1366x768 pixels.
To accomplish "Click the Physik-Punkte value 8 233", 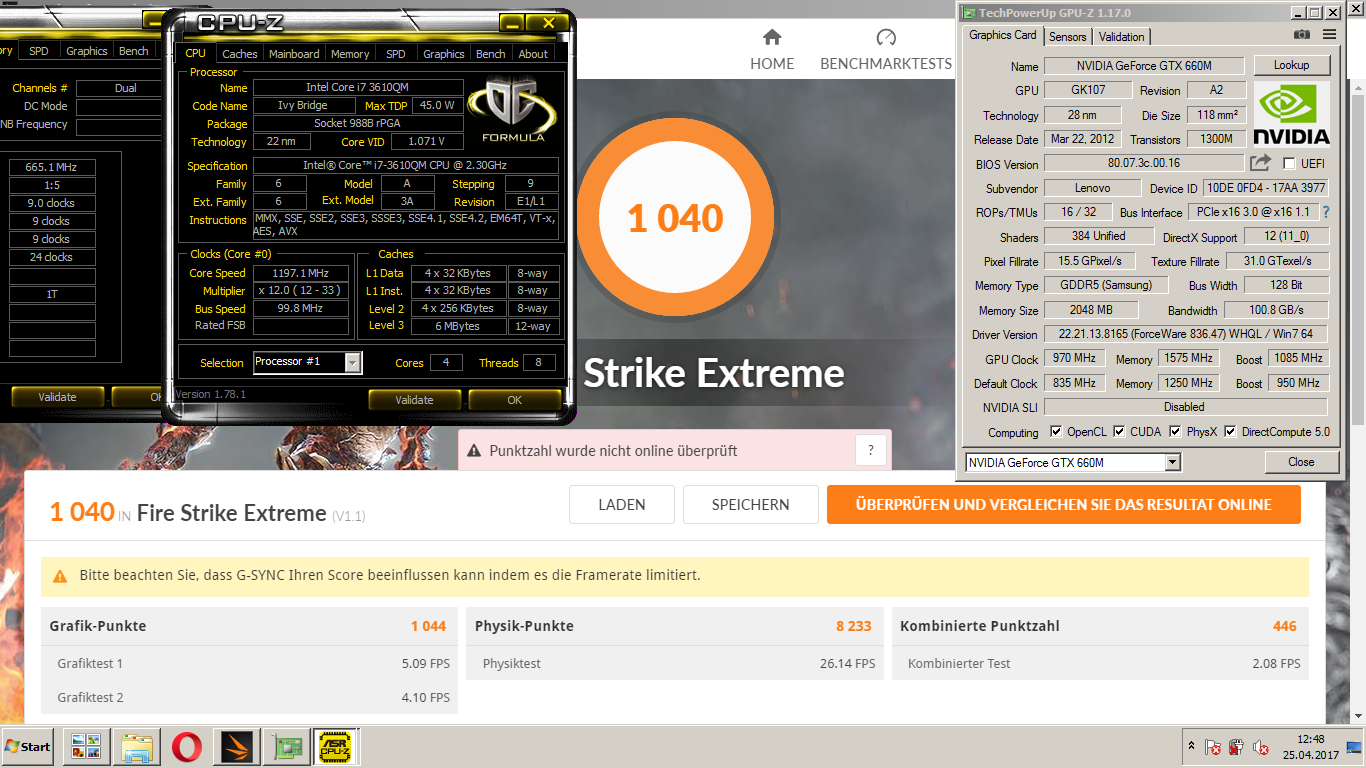I will [x=854, y=626].
